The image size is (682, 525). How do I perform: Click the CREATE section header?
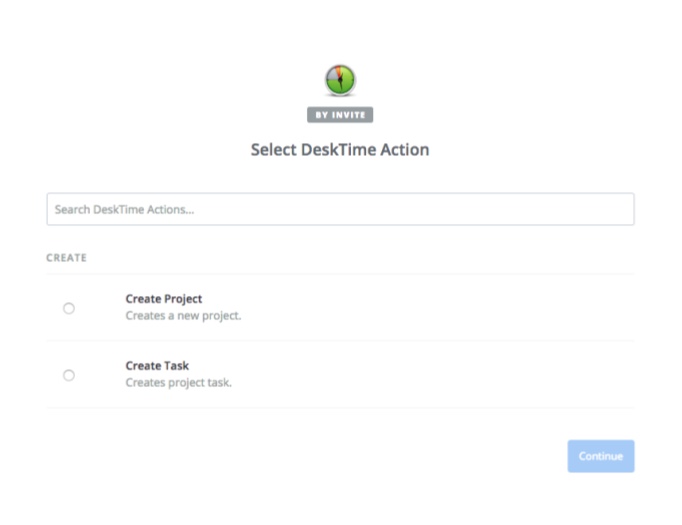coord(67,258)
